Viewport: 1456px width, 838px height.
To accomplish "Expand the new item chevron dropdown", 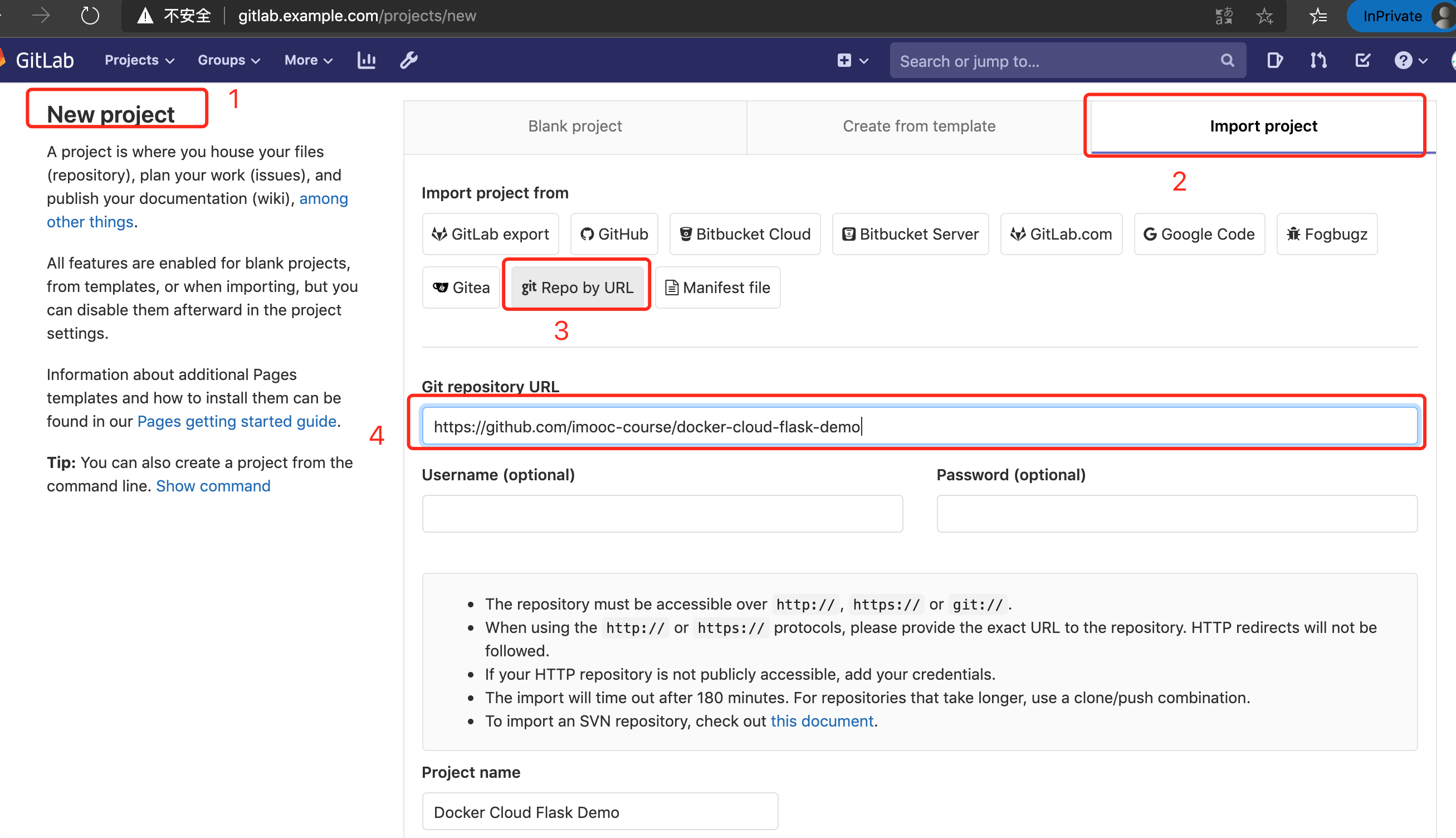I will click(864, 61).
